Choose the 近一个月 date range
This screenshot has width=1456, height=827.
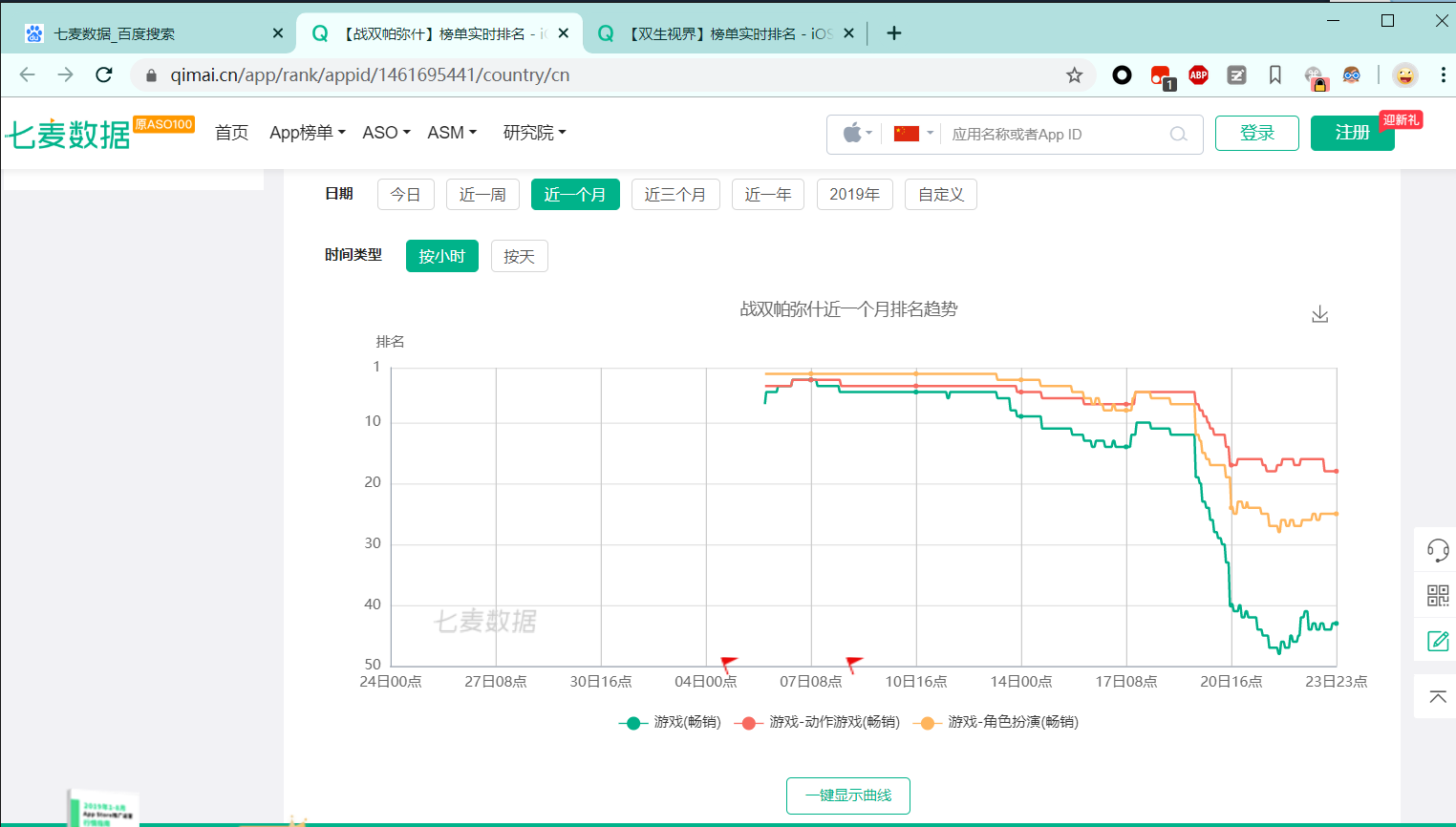(575, 194)
